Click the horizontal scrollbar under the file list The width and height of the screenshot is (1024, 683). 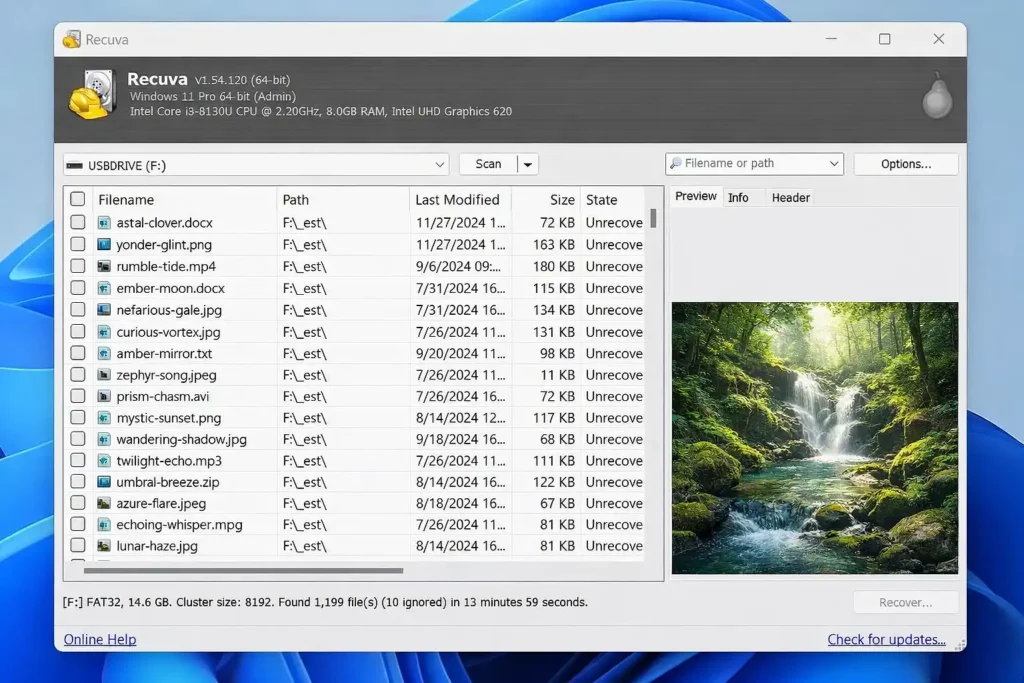coord(243,571)
